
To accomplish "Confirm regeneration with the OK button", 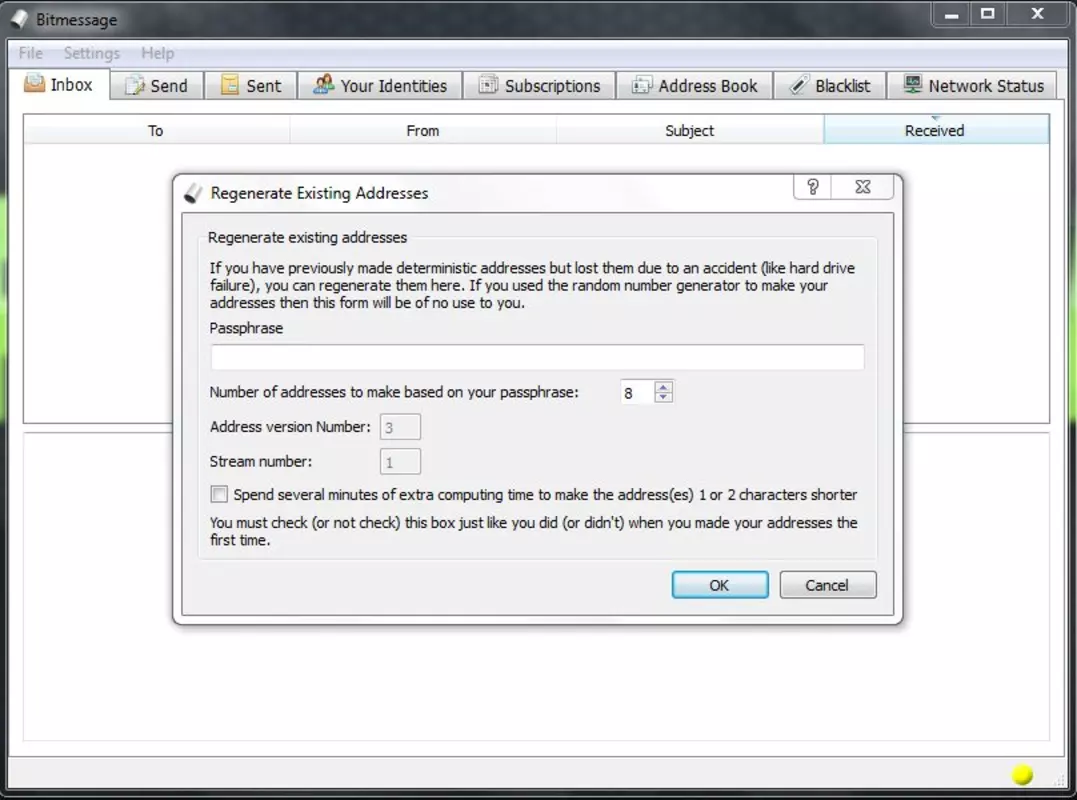I will [x=720, y=585].
